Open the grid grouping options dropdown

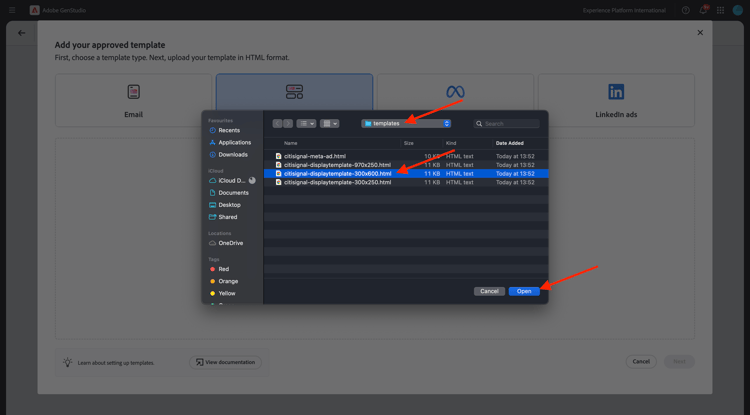tap(330, 123)
